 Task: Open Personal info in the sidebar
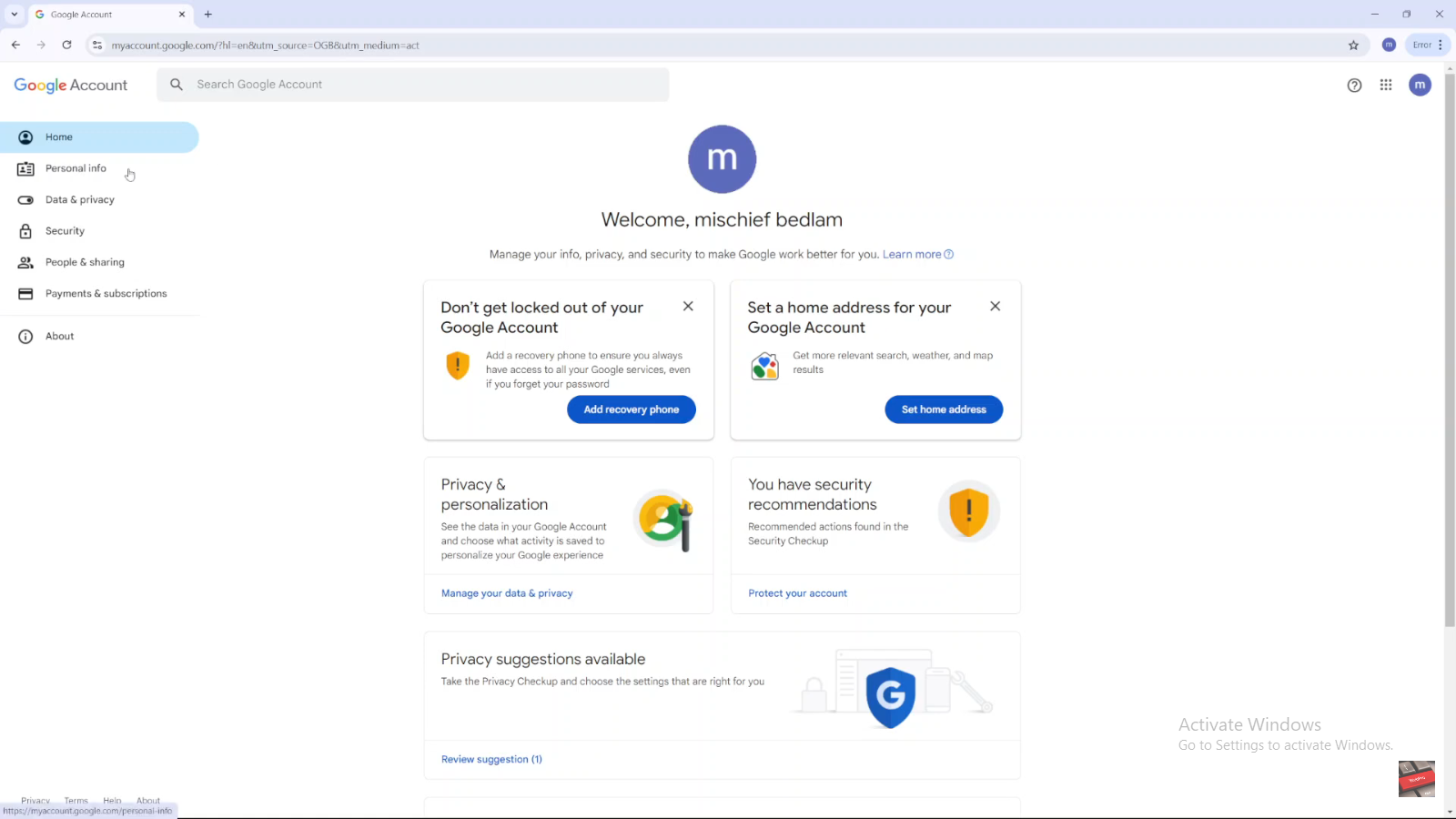(99, 168)
